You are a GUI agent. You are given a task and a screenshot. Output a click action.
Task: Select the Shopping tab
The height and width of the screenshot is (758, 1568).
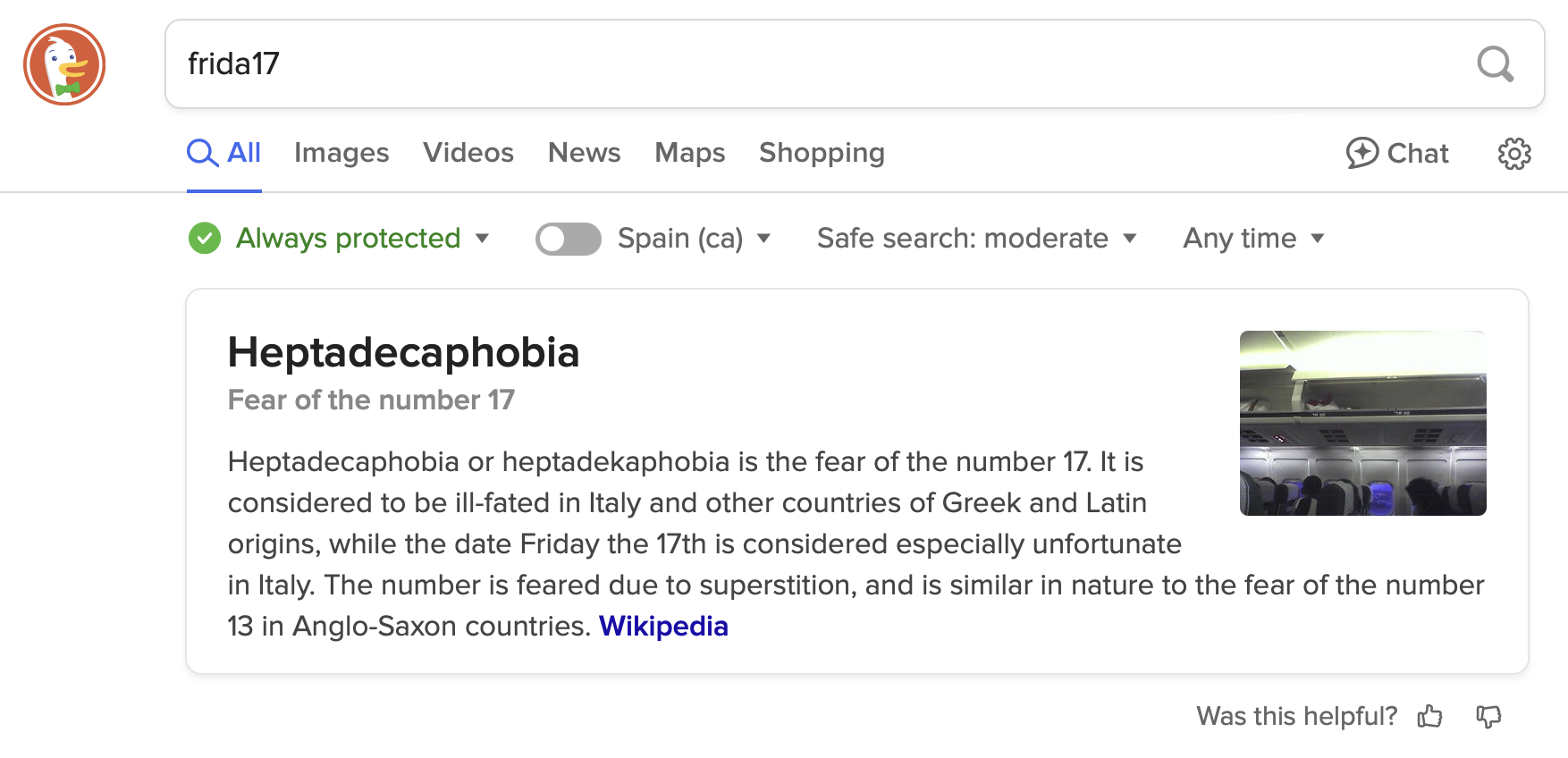[822, 153]
